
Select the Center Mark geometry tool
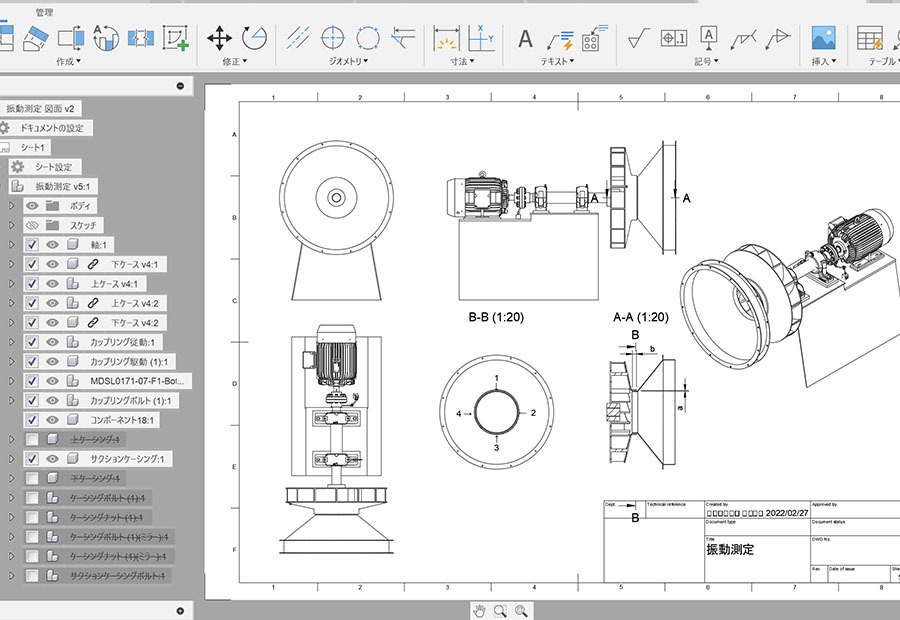pyautogui.click(x=332, y=38)
